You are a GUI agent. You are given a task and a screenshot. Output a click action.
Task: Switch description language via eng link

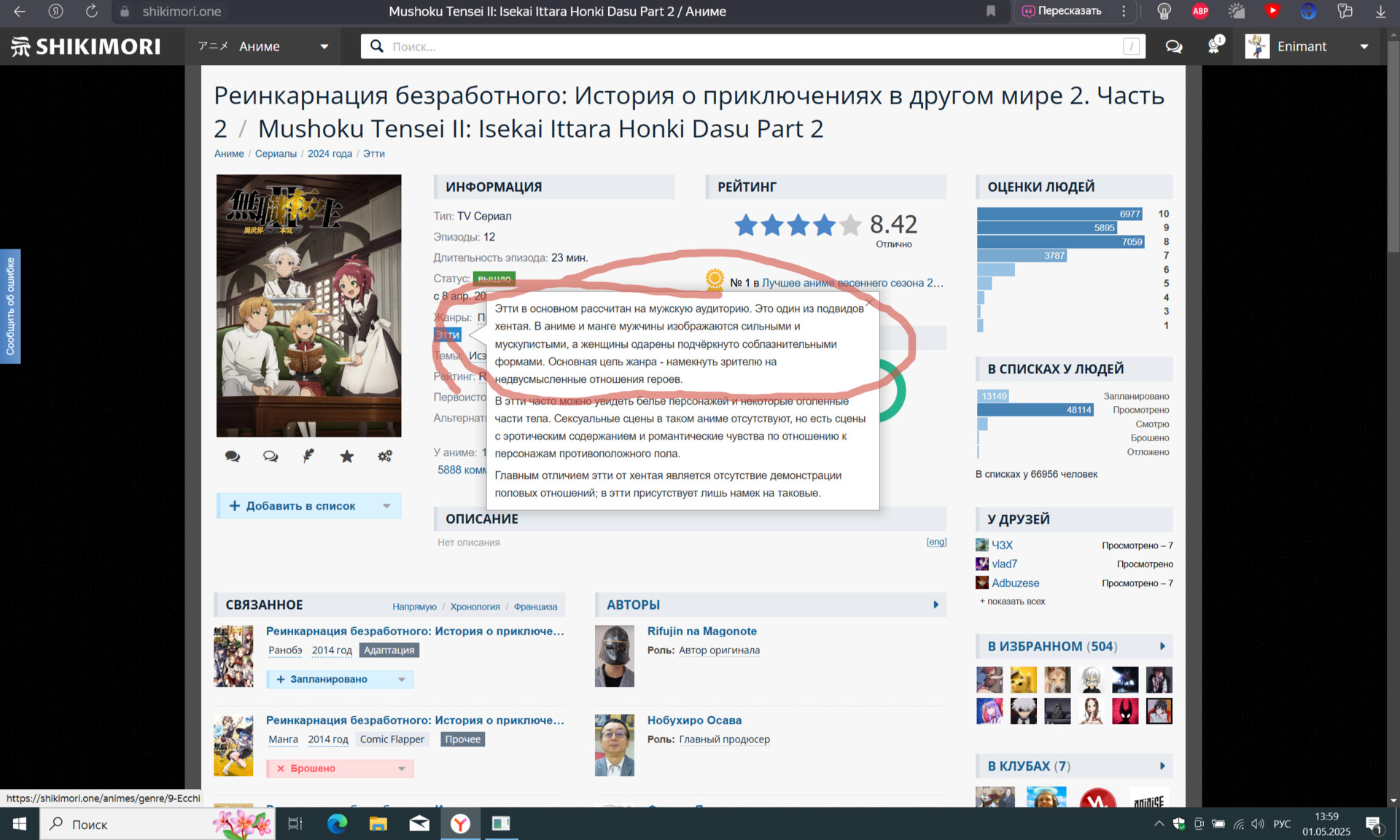[x=936, y=542]
